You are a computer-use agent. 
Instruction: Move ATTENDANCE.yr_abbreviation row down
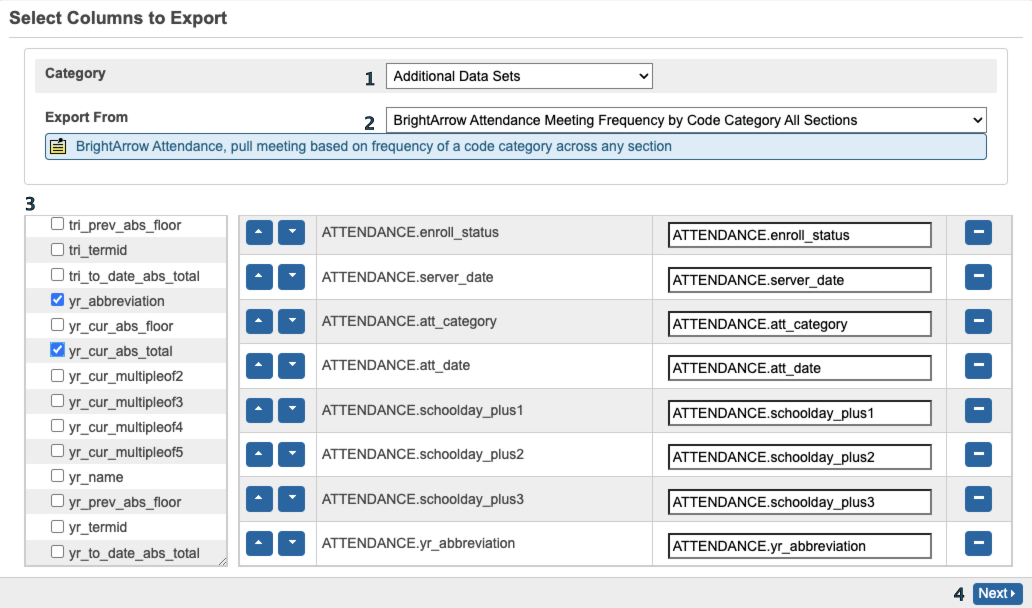(291, 544)
